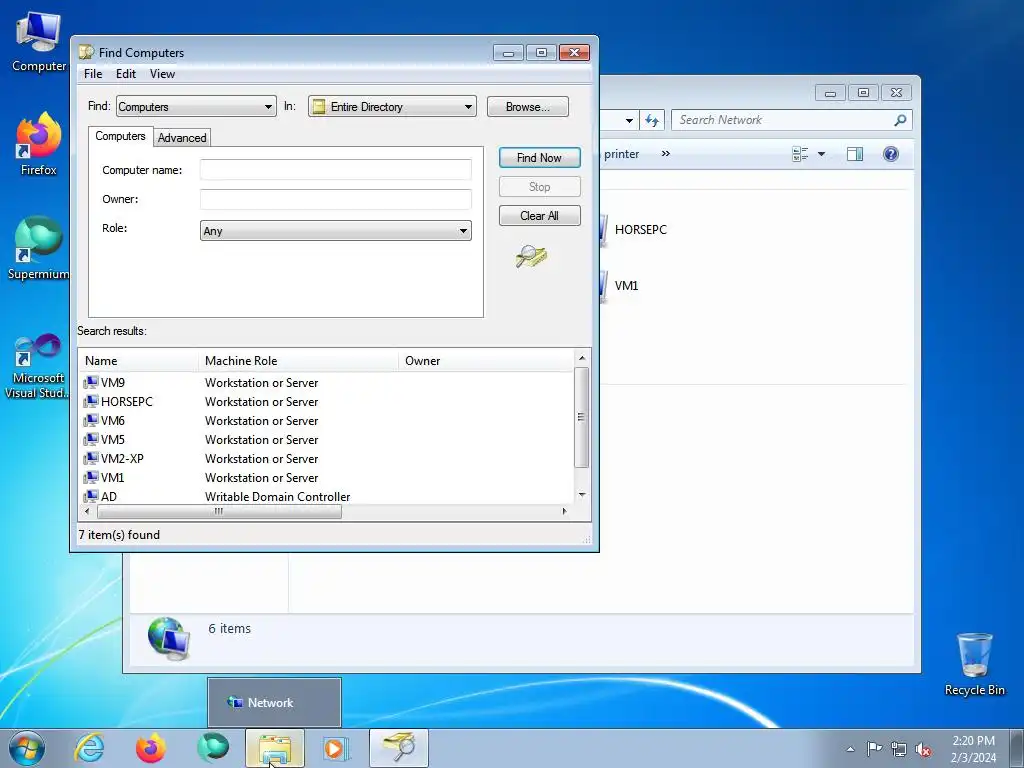
Task: Select HORSEPC in the search results
Action: [x=127, y=402]
